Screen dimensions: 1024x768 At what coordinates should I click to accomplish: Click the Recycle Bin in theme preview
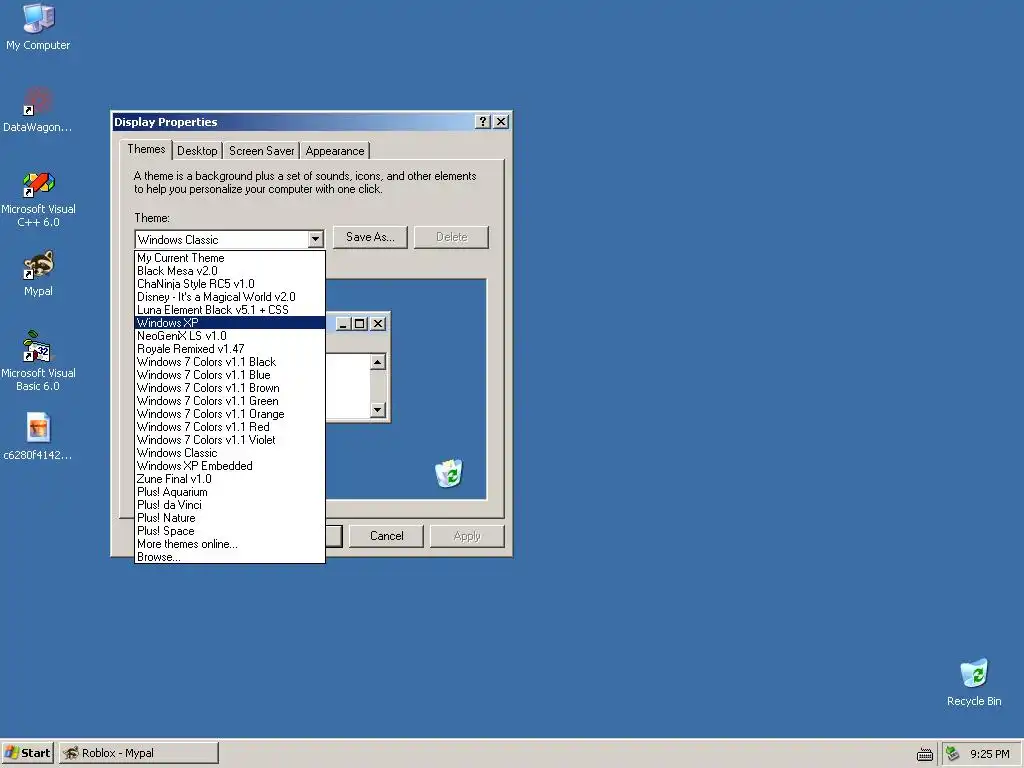pos(449,473)
